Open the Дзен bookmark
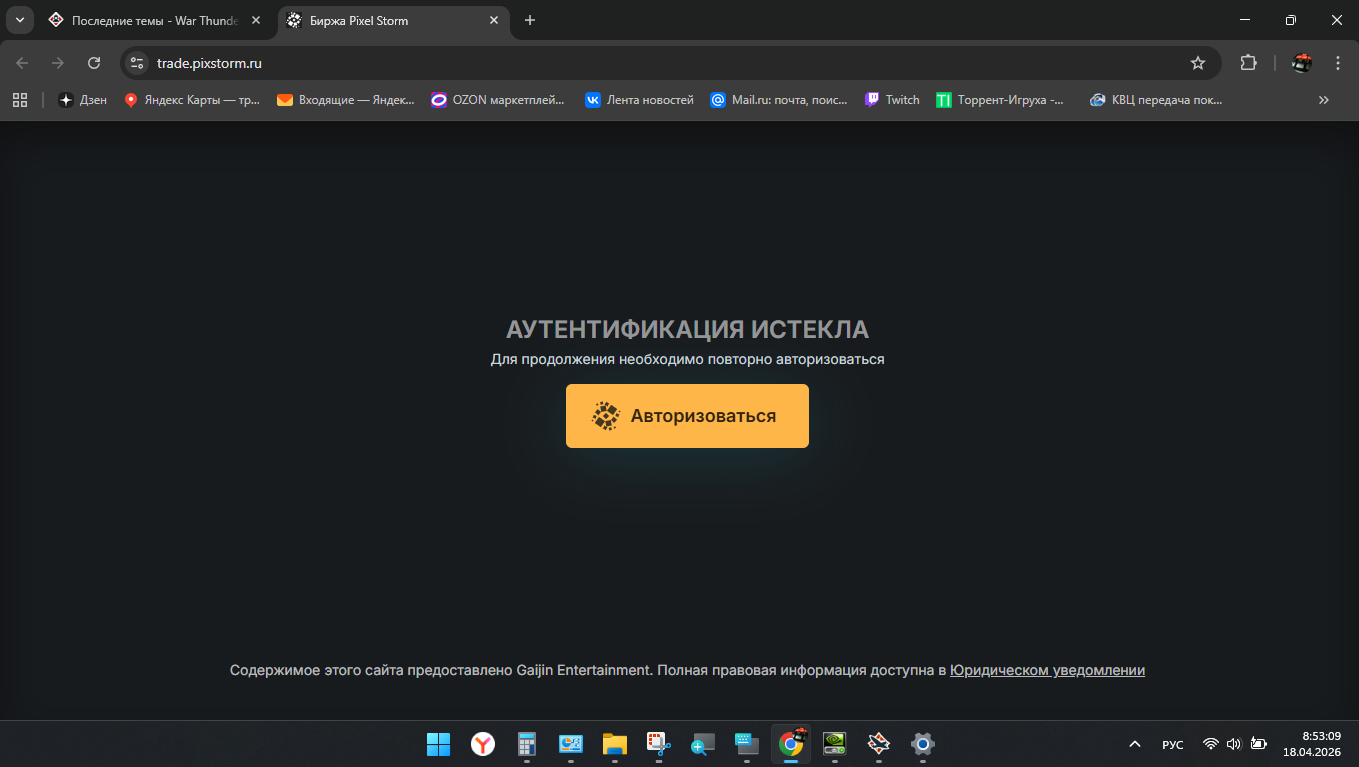1359x767 pixels. (82, 100)
